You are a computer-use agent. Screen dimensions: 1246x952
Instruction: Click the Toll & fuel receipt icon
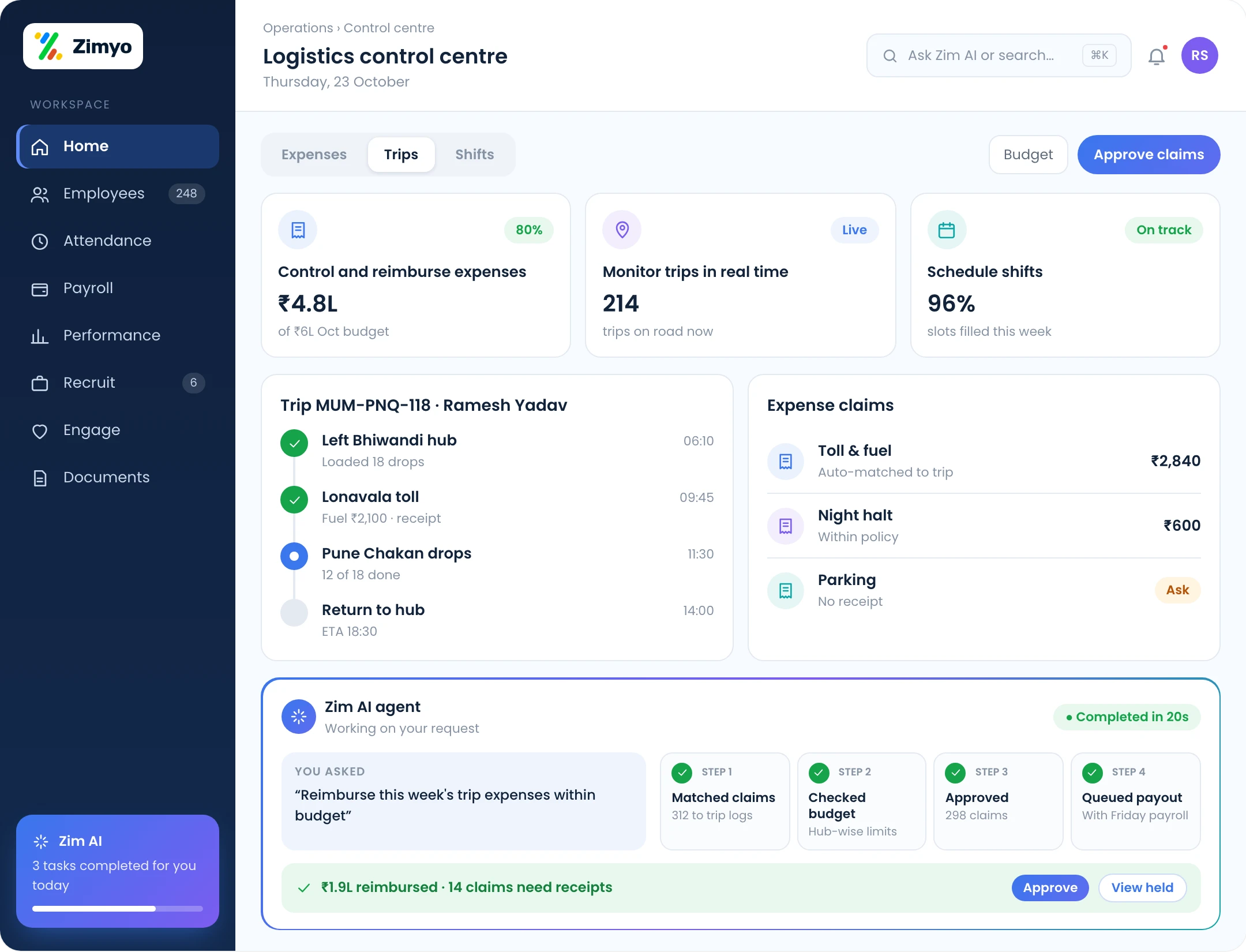(x=786, y=461)
